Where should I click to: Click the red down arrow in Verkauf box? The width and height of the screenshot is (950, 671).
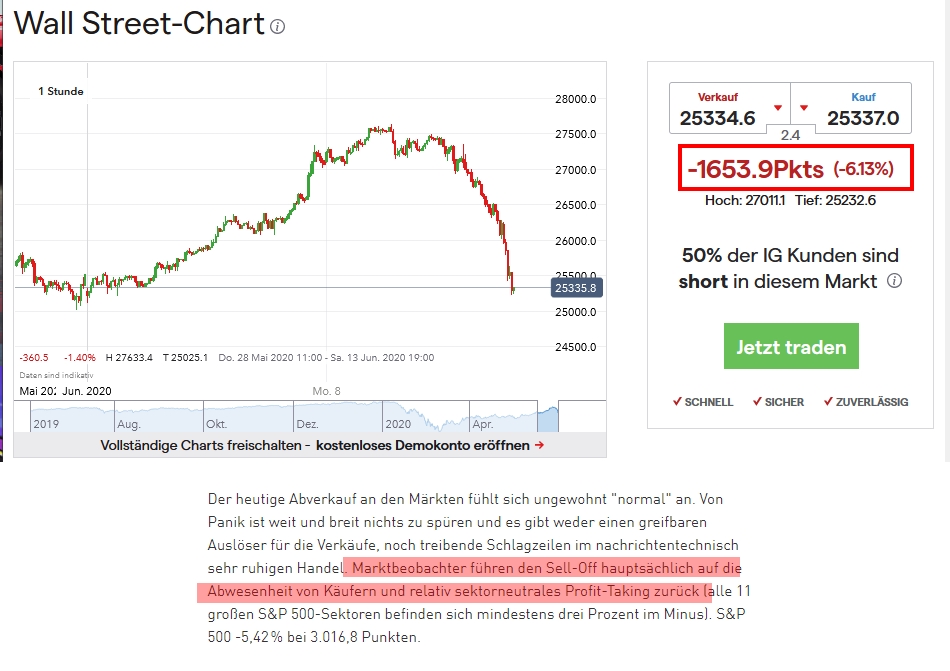[x=778, y=108]
